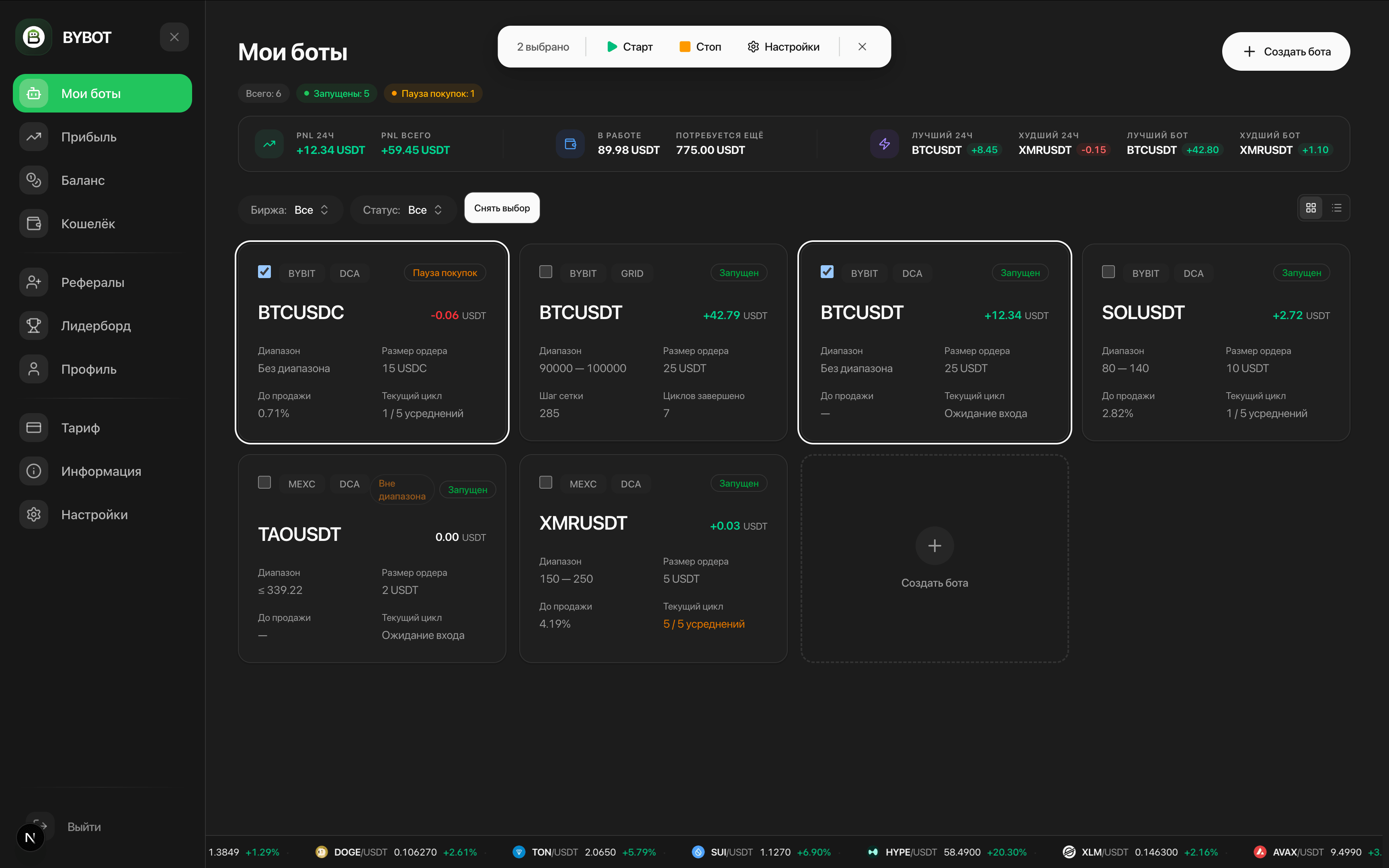The image size is (1389, 868).
Task: Open the Мои боты section
Action: tap(102, 94)
